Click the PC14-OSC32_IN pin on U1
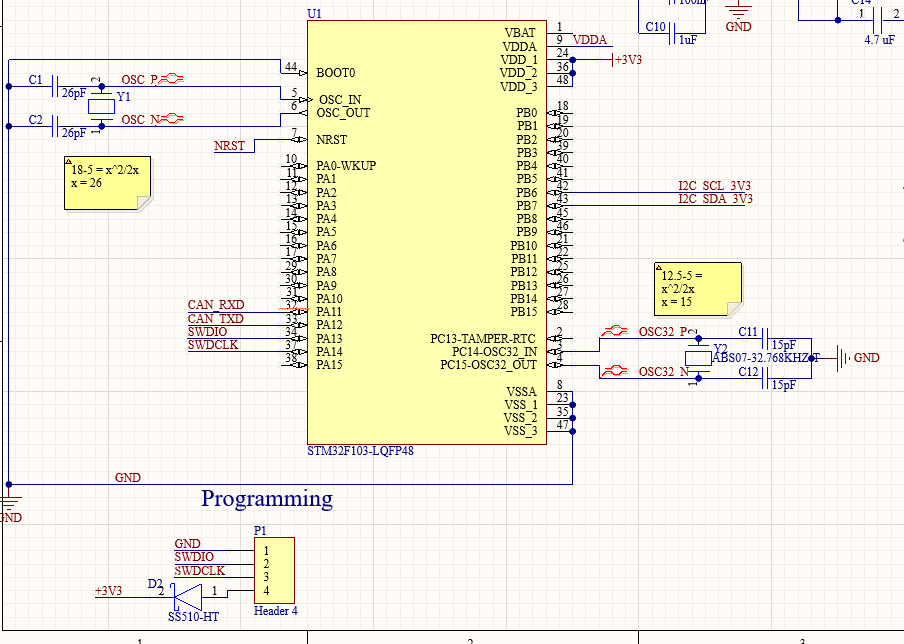Image resolution: width=904 pixels, height=644 pixels. (559, 352)
